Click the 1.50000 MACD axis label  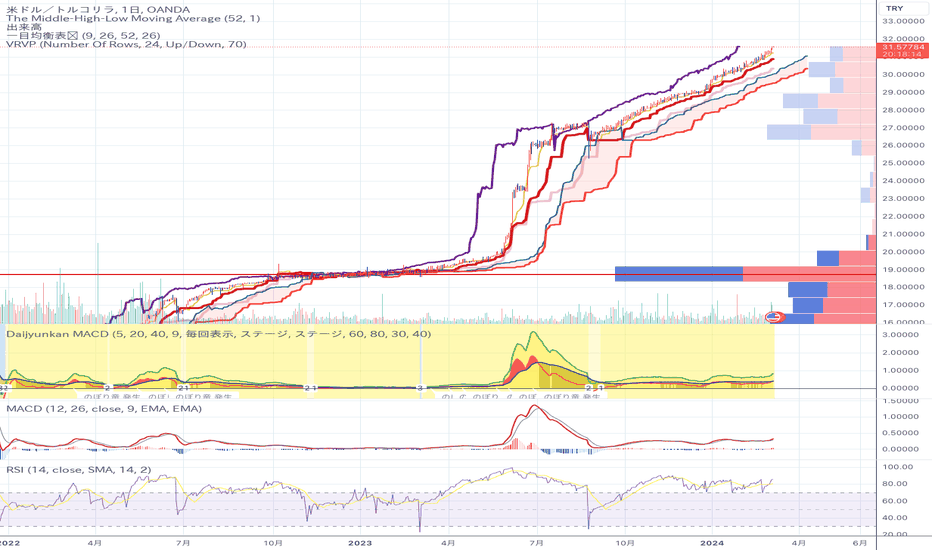pyautogui.click(x=900, y=401)
